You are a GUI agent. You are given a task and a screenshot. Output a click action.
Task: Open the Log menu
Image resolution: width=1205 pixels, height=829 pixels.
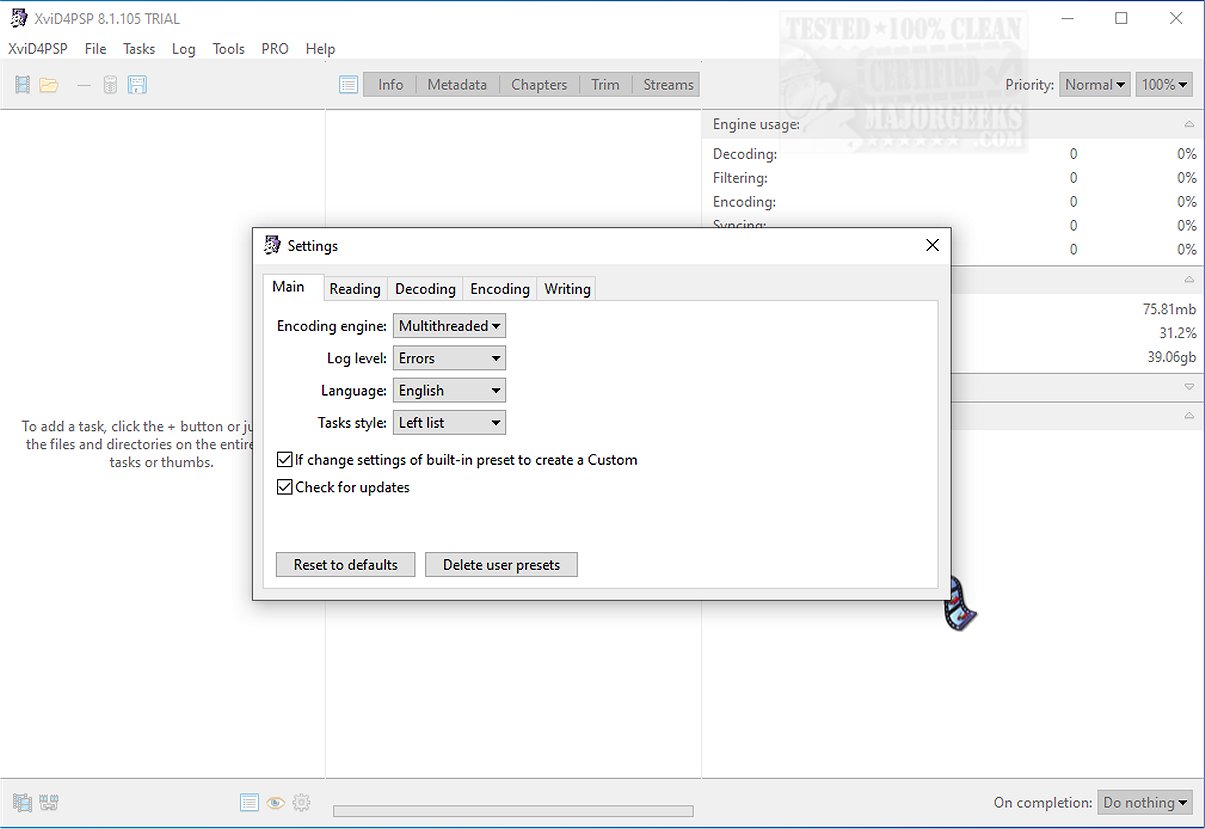coord(184,48)
